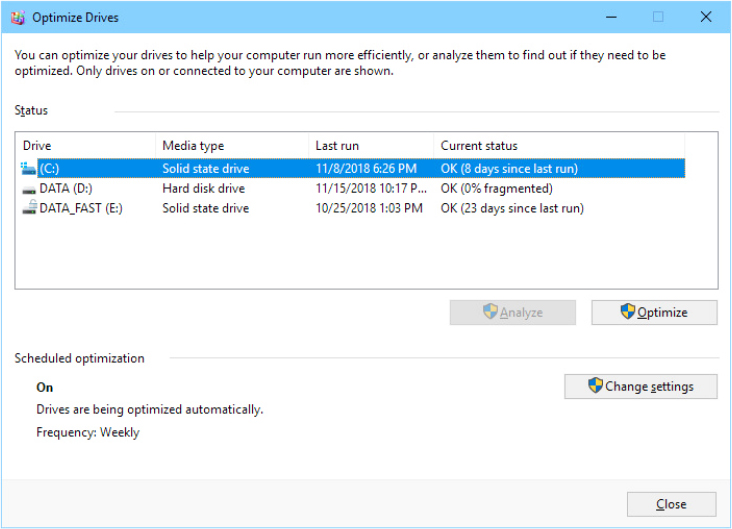Click the Hard disk drive media type cell

click(x=204, y=189)
